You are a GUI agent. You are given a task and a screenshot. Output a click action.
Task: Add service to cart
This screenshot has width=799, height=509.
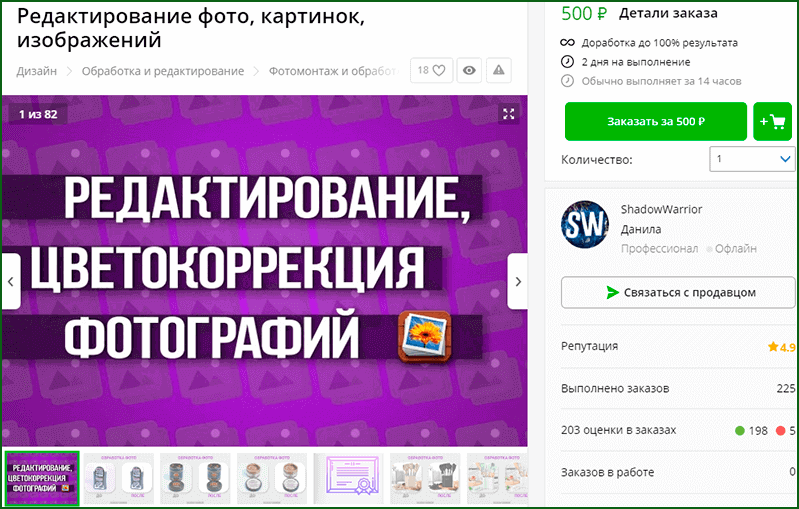773,121
